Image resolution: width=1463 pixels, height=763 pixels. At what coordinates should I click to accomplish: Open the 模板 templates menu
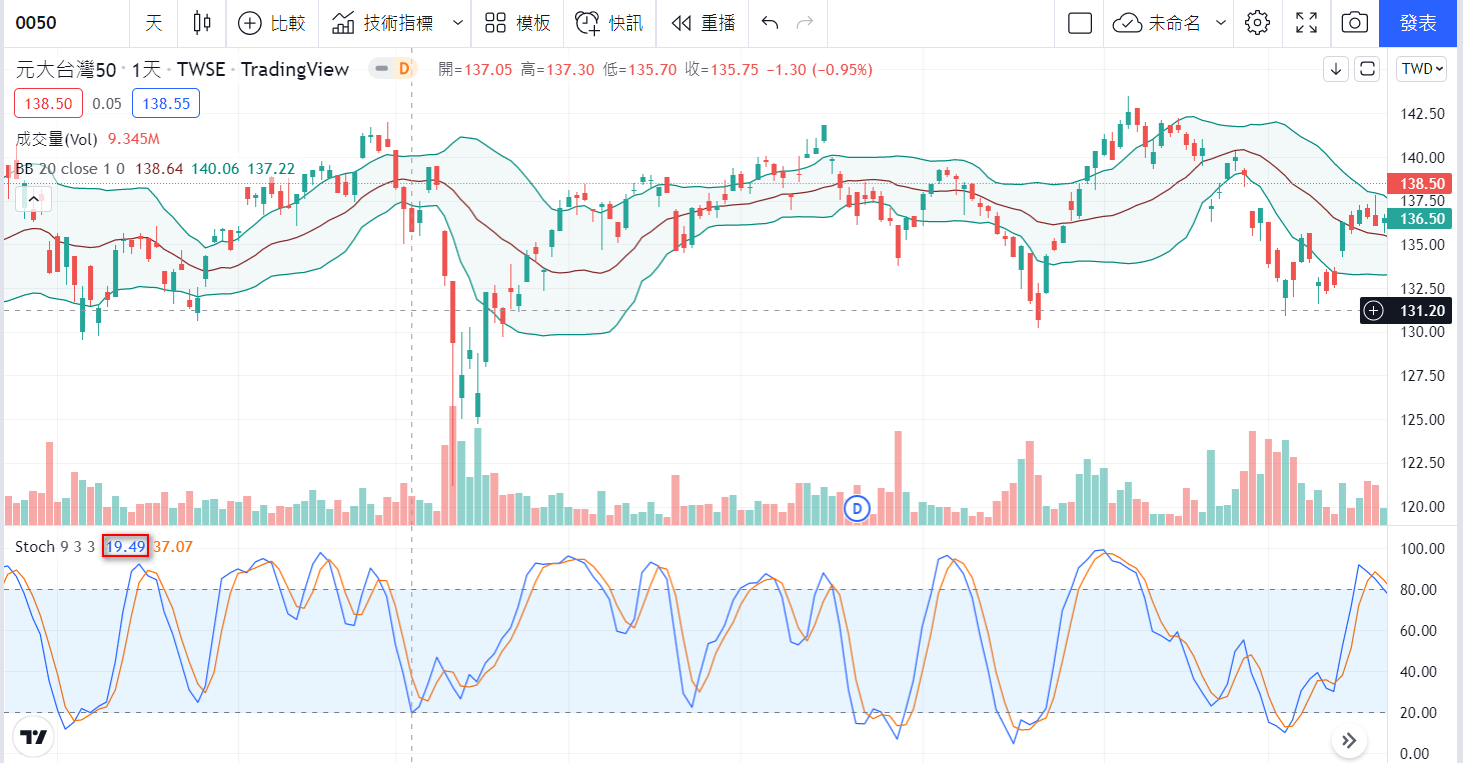coord(517,23)
